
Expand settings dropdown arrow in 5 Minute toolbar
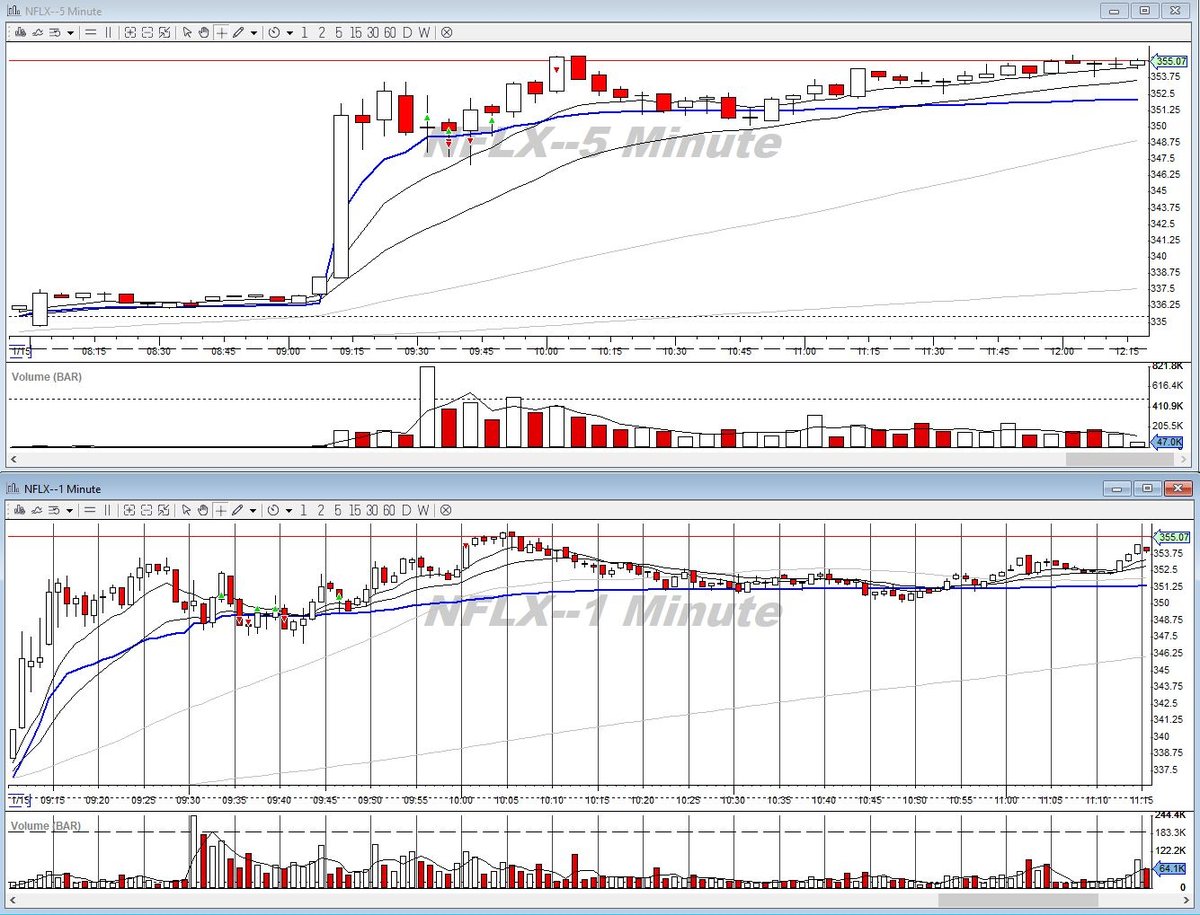(70, 32)
